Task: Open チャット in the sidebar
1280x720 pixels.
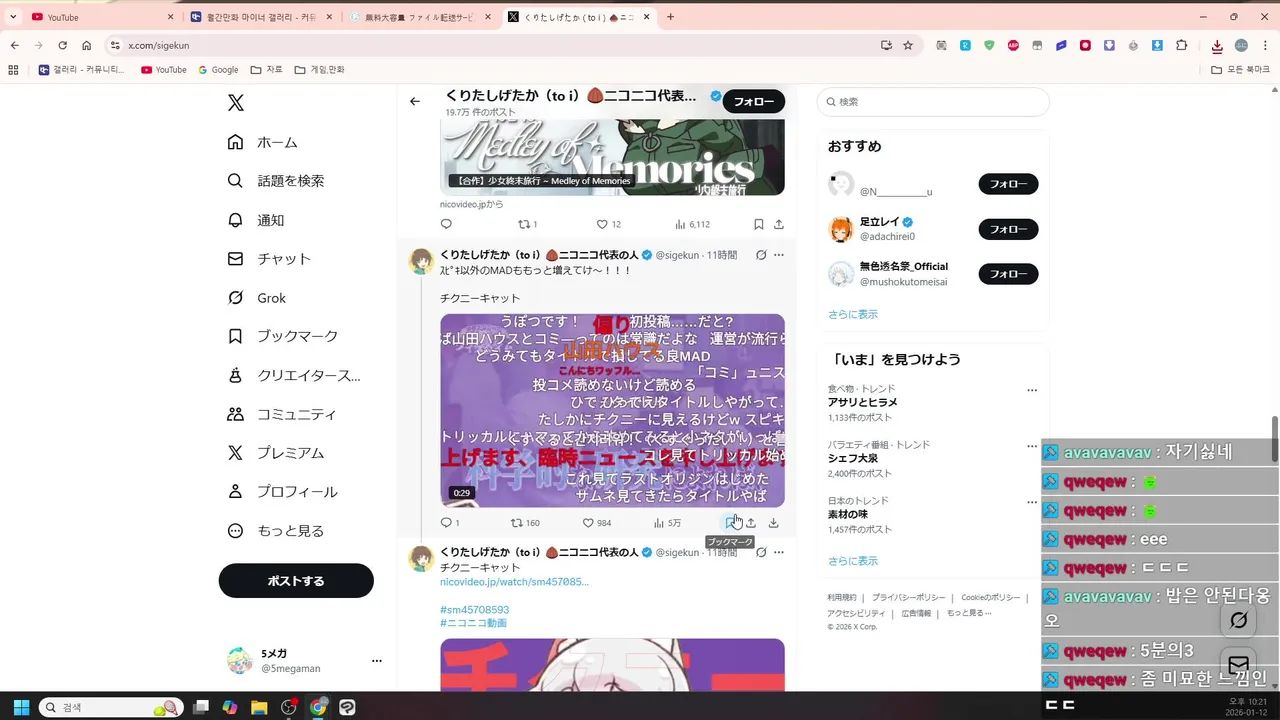Action: point(270,259)
